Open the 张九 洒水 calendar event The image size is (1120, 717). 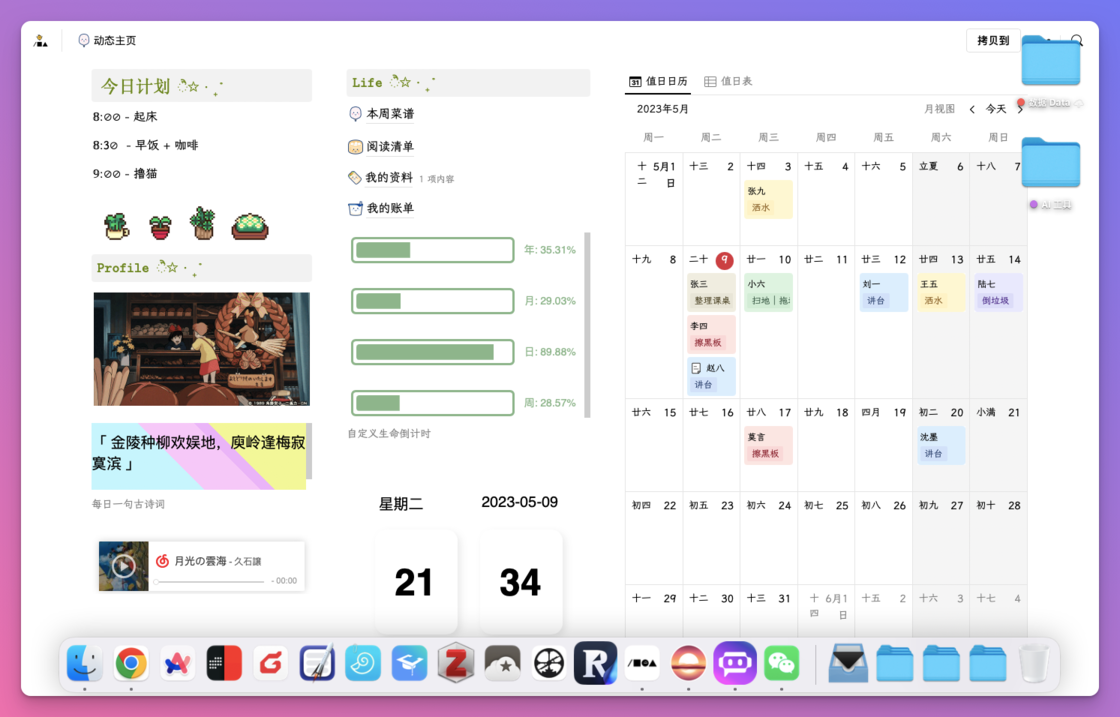pyautogui.click(x=768, y=199)
